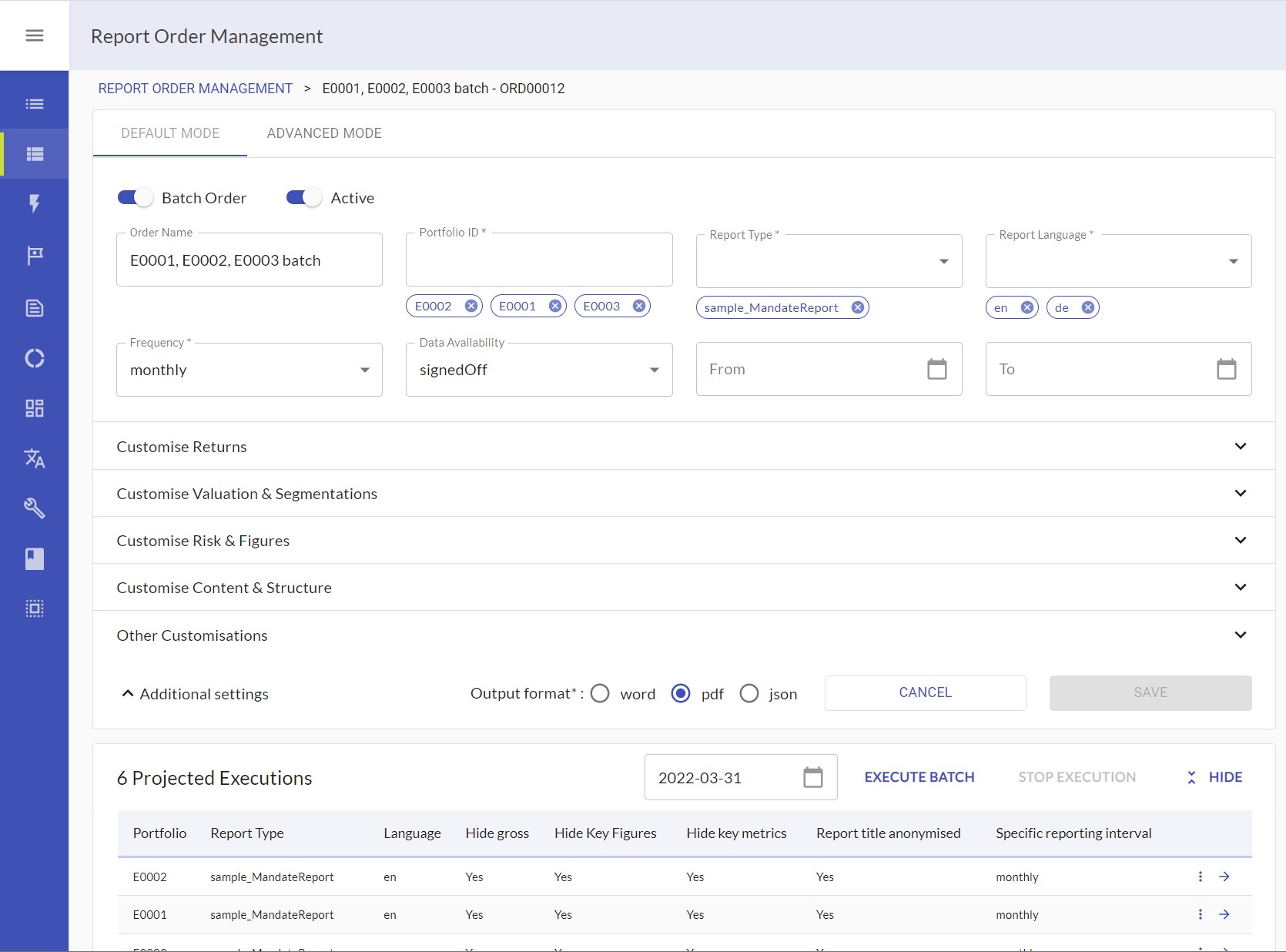This screenshot has width=1286, height=952.
Task: Select json as output format
Action: pyautogui.click(x=749, y=694)
